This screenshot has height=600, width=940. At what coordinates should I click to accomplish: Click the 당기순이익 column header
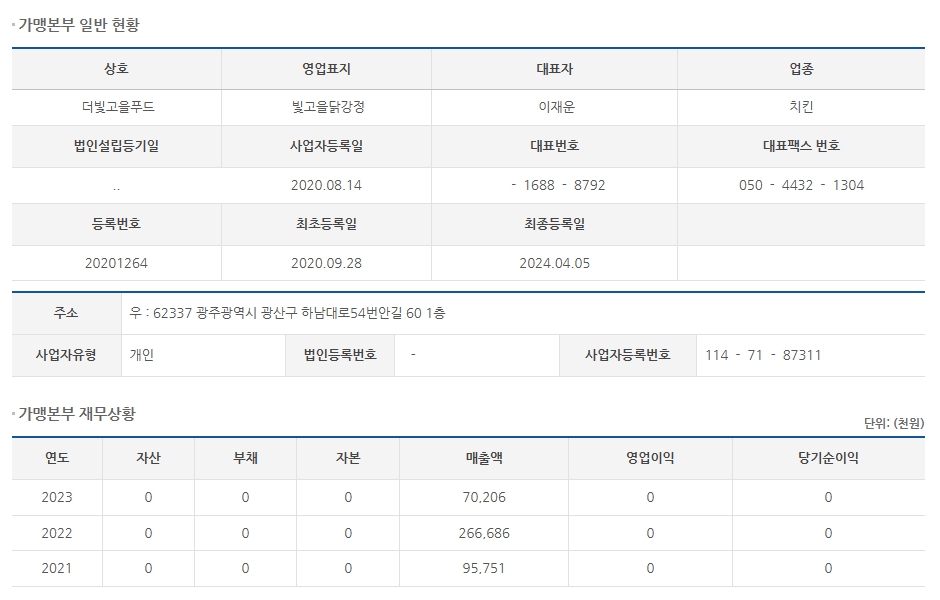click(828, 459)
